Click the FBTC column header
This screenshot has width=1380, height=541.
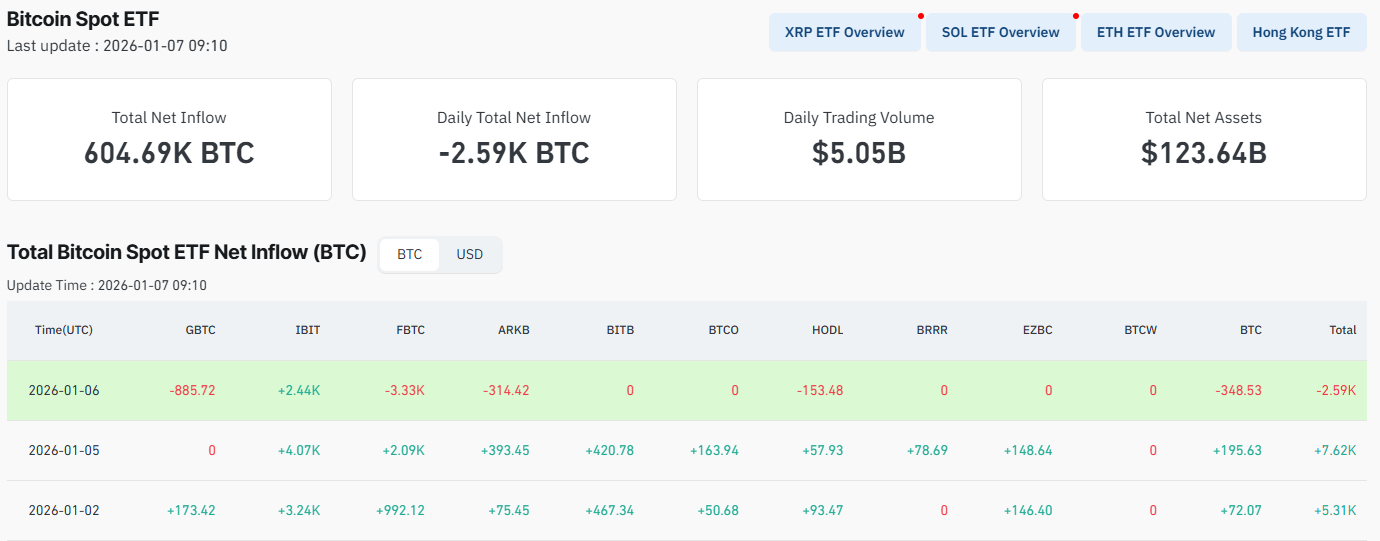pyautogui.click(x=411, y=330)
